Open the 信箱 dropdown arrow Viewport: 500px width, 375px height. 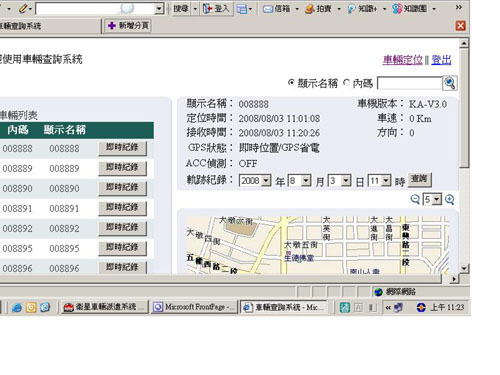[x=297, y=9]
